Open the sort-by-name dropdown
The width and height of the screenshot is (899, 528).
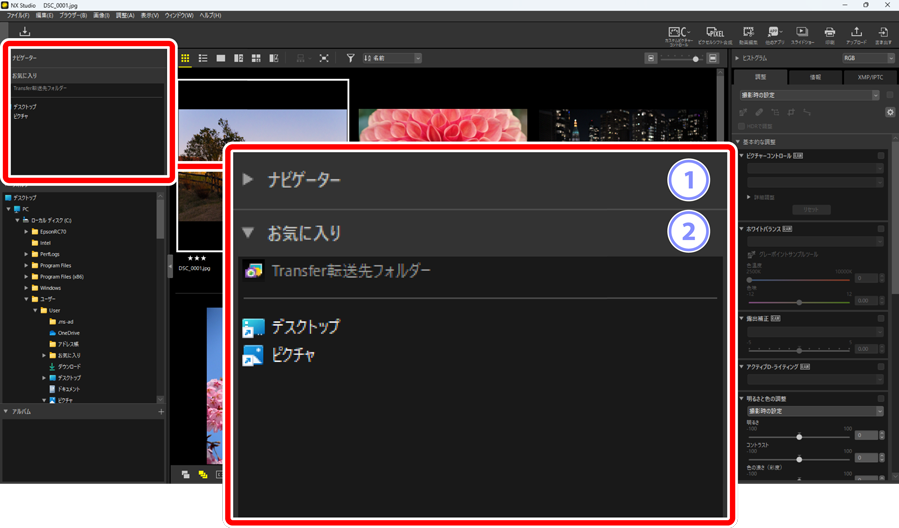click(x=391, y=59)
